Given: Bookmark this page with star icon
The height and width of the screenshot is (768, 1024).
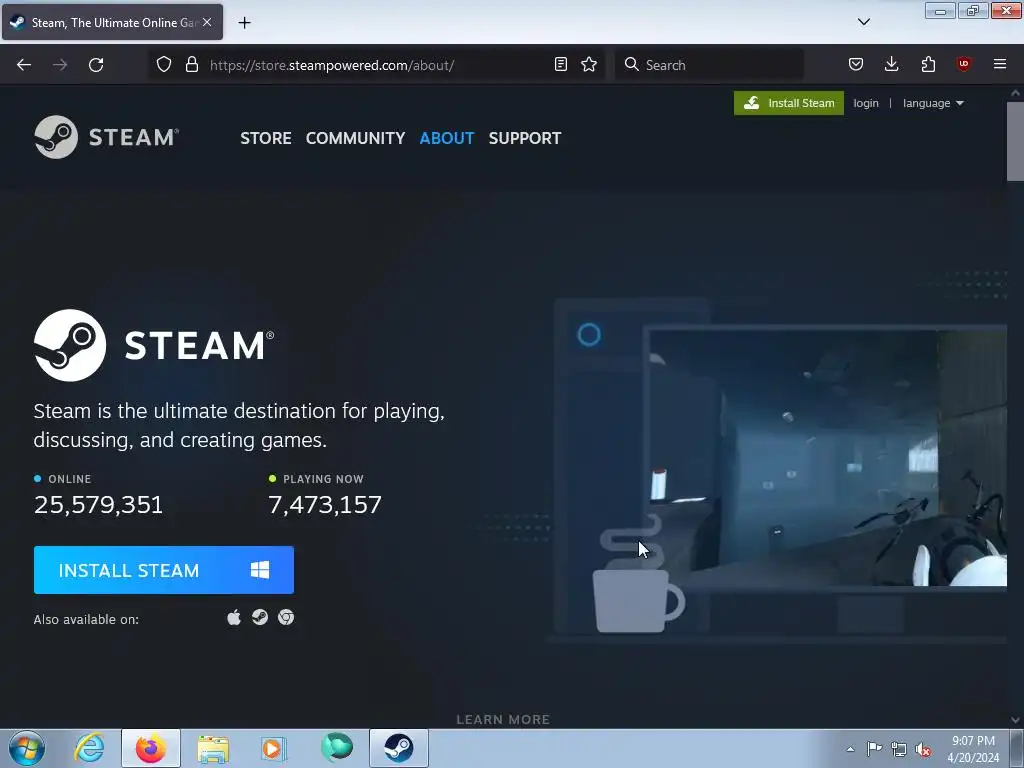Looking at the screenshot, I should coord(589,65).
